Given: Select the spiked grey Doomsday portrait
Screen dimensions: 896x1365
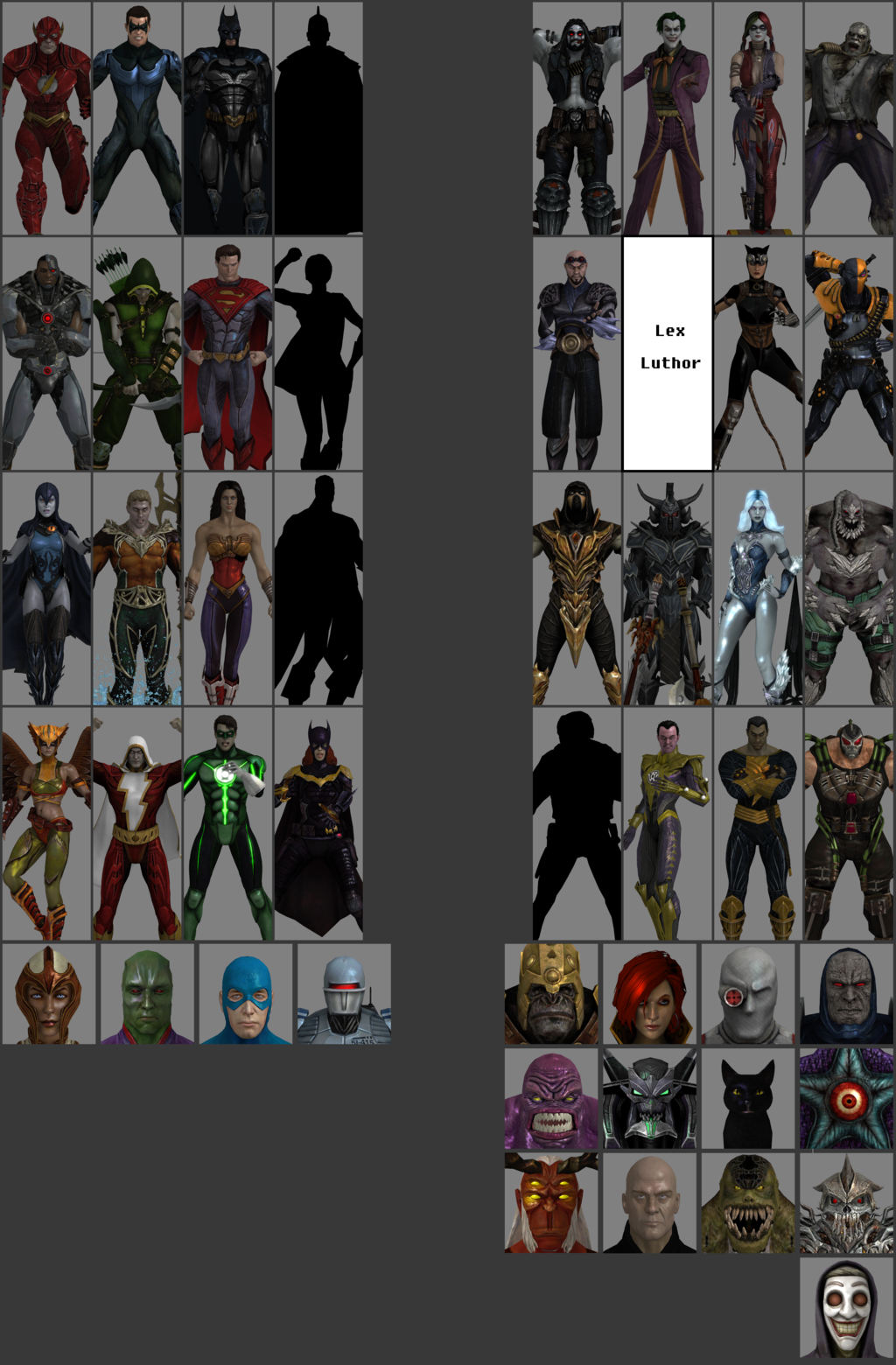Looking at the screenshot, I should click(849, 589).
